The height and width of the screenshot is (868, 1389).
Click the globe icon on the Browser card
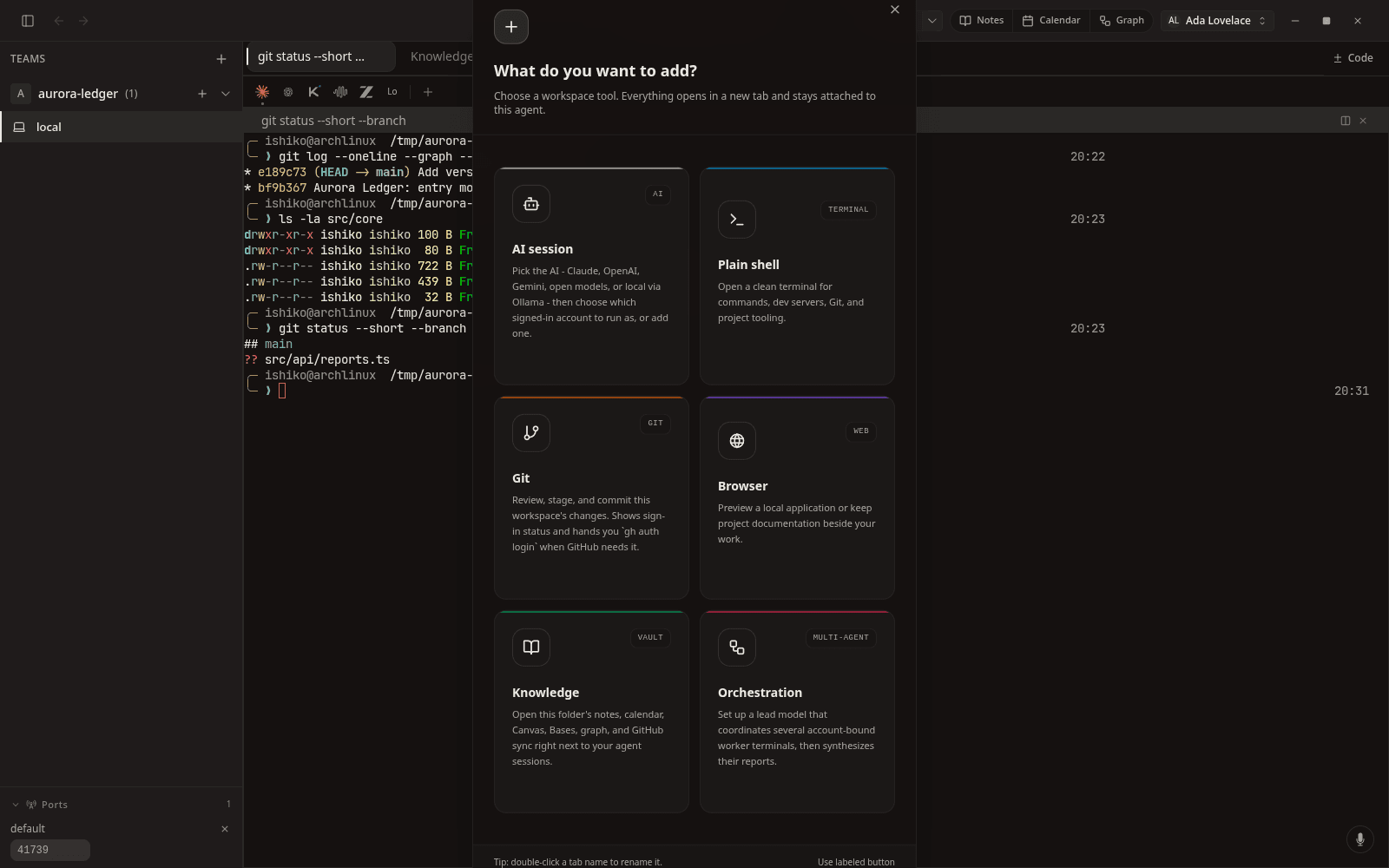(737, 441)
